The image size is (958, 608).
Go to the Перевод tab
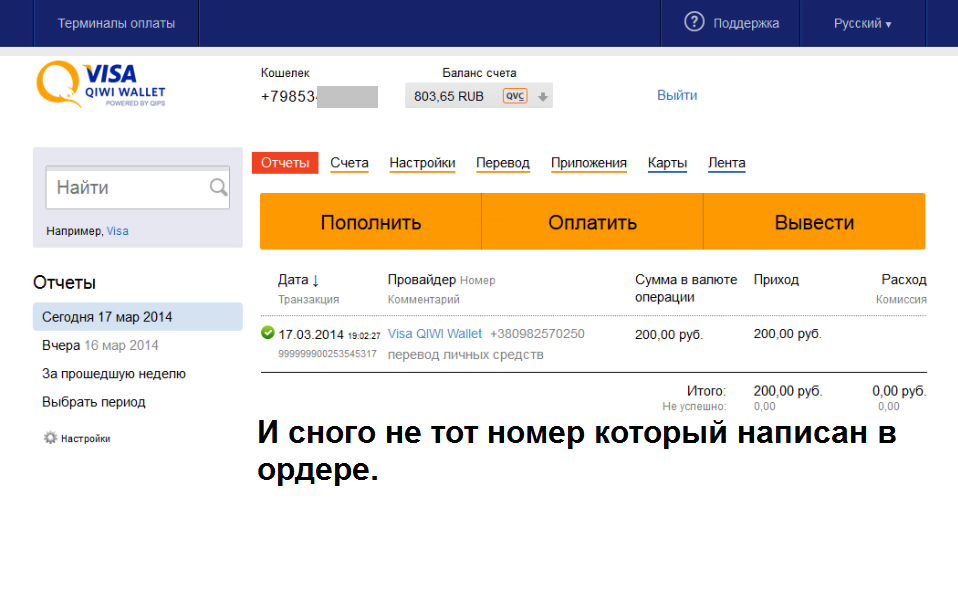click(502, 163)
